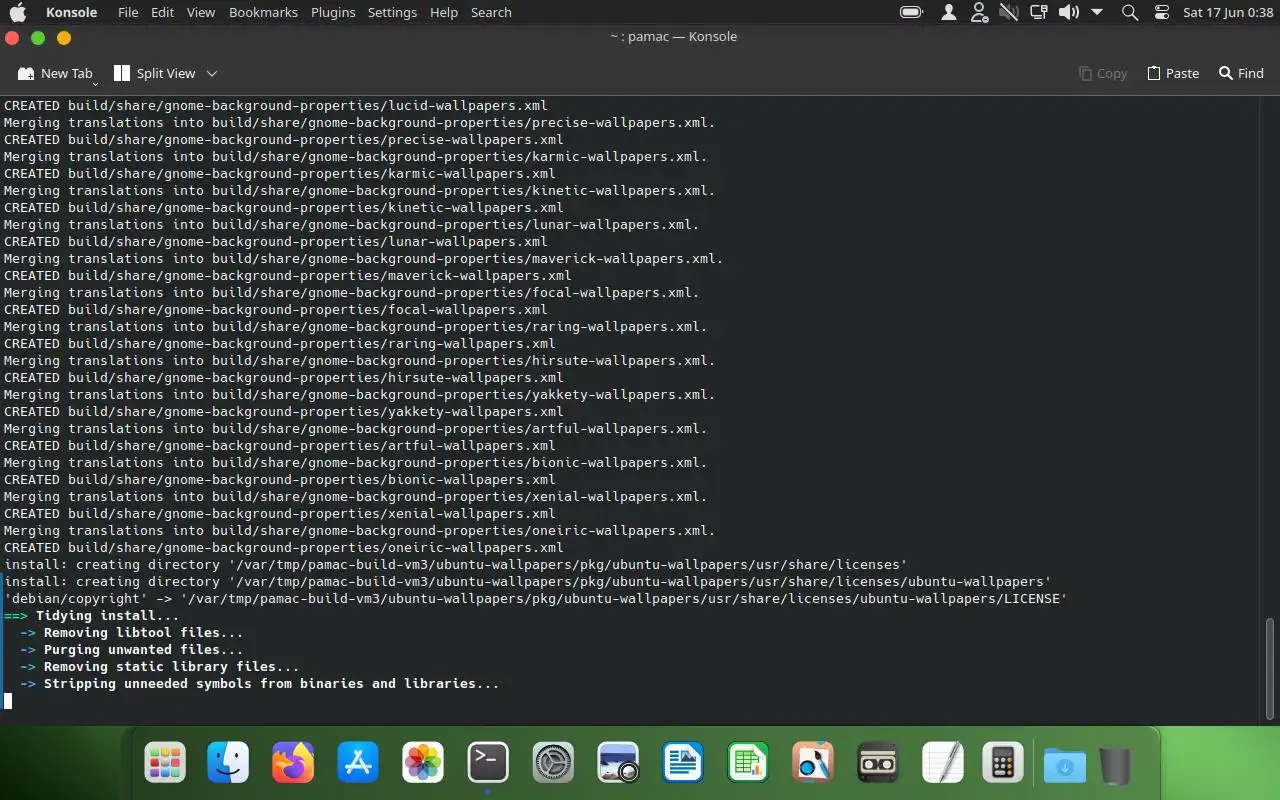Open the control center toggles icon
1280x800 pixels.
click(1161, 12)
